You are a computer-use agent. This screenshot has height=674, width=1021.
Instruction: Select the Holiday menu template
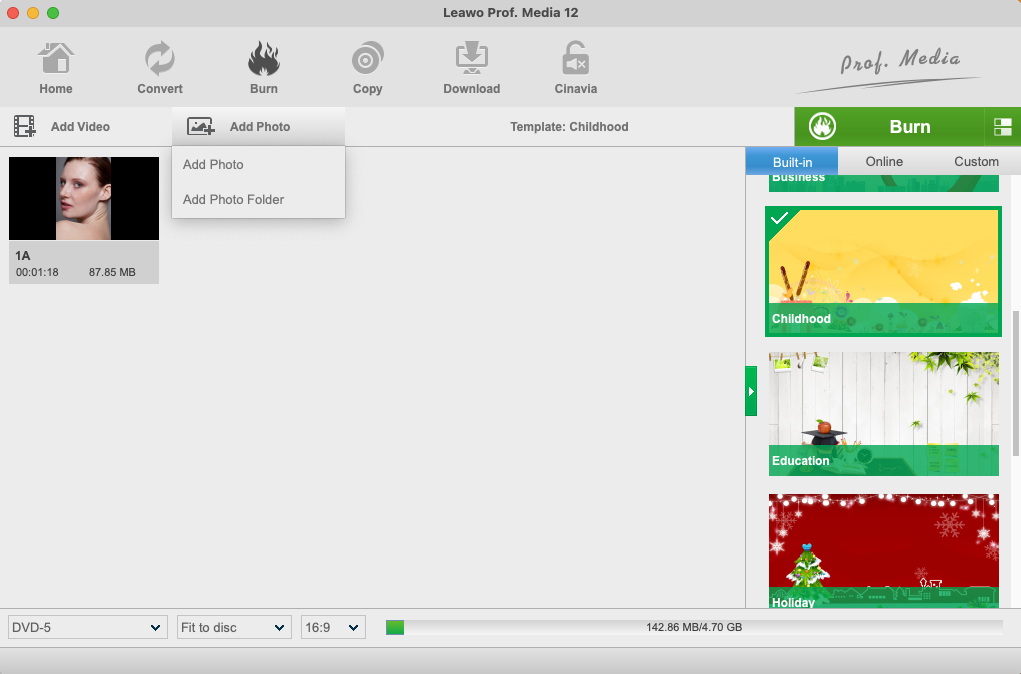pos(884,551)
